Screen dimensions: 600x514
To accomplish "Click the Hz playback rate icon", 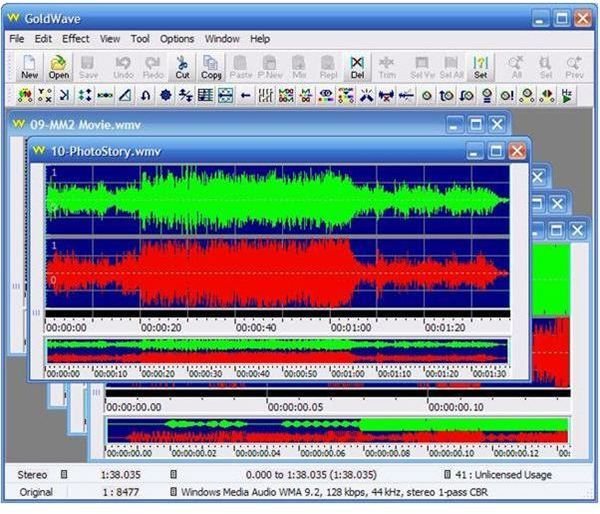I will (567, 95).
